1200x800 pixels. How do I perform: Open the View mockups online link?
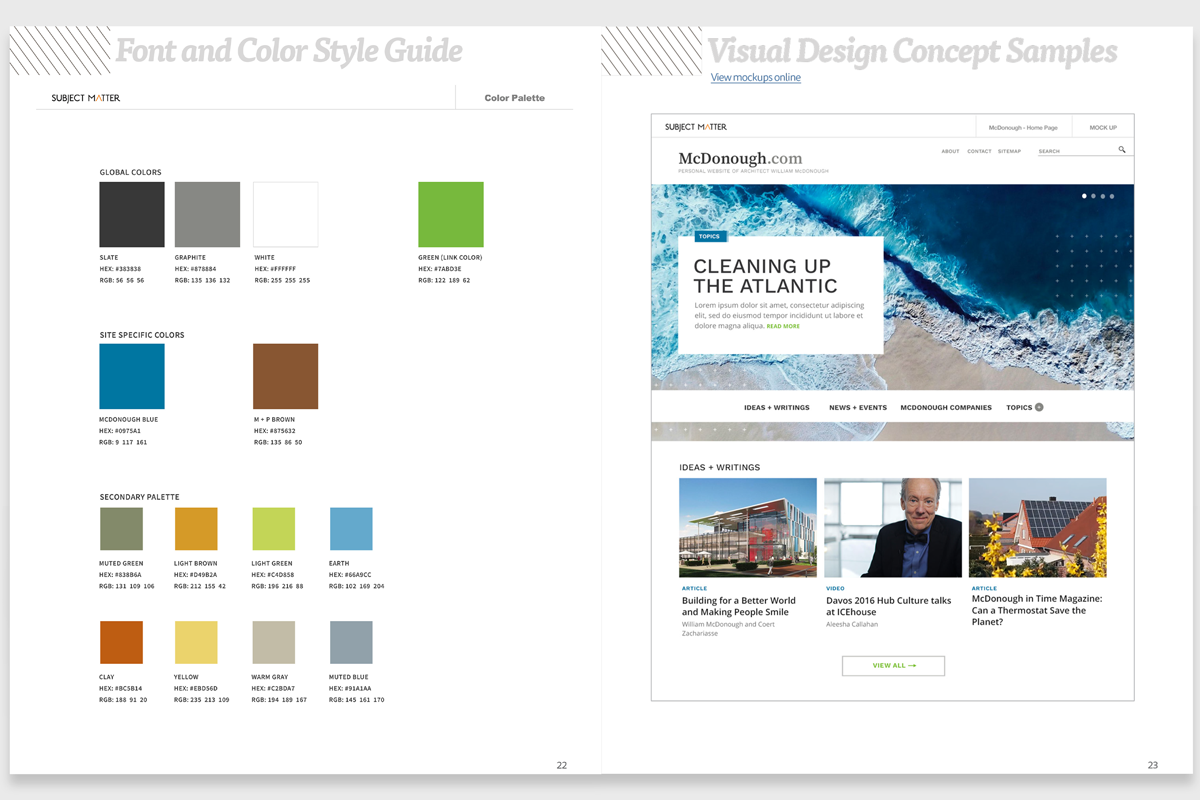click(x=755, y=77)
